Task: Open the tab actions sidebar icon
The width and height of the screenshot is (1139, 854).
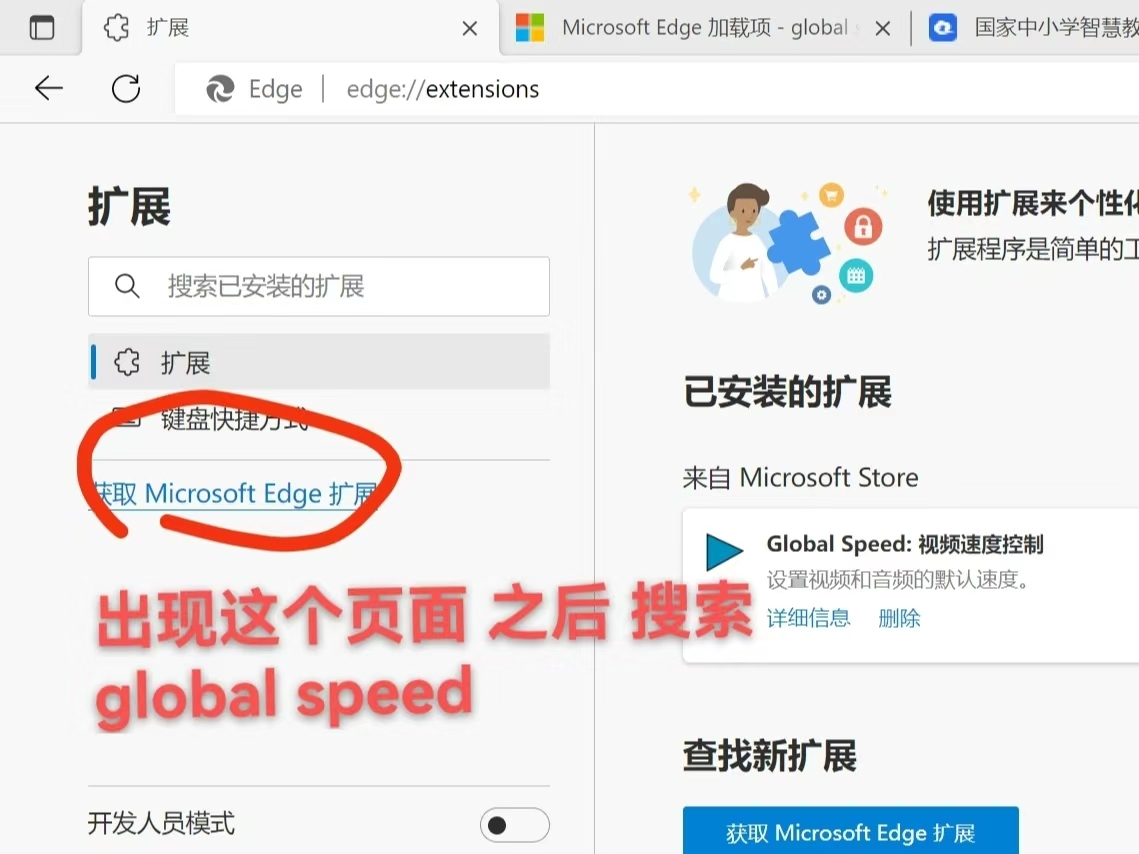Action: tap(41, 28)
